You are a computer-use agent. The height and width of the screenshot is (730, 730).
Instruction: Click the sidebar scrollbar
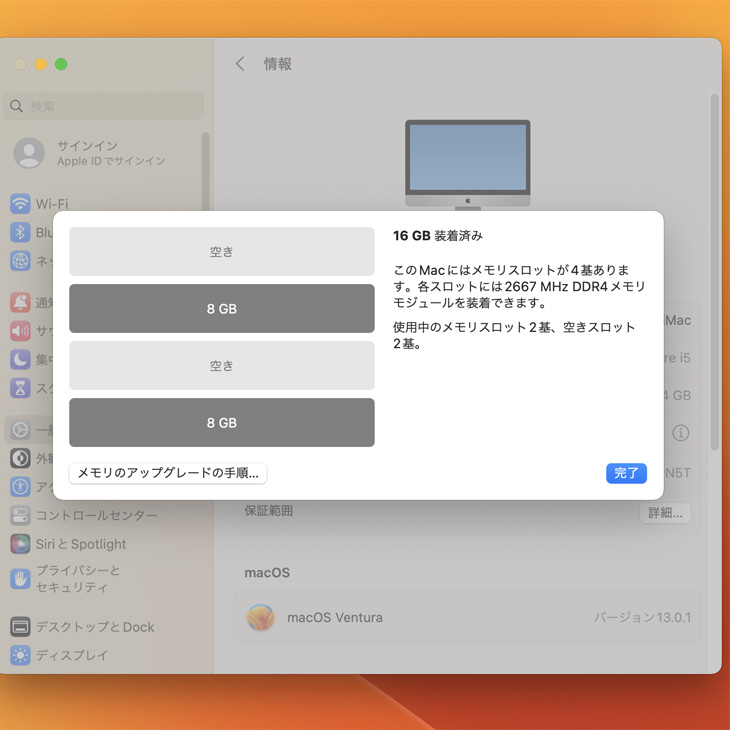(x=205, y=172)
